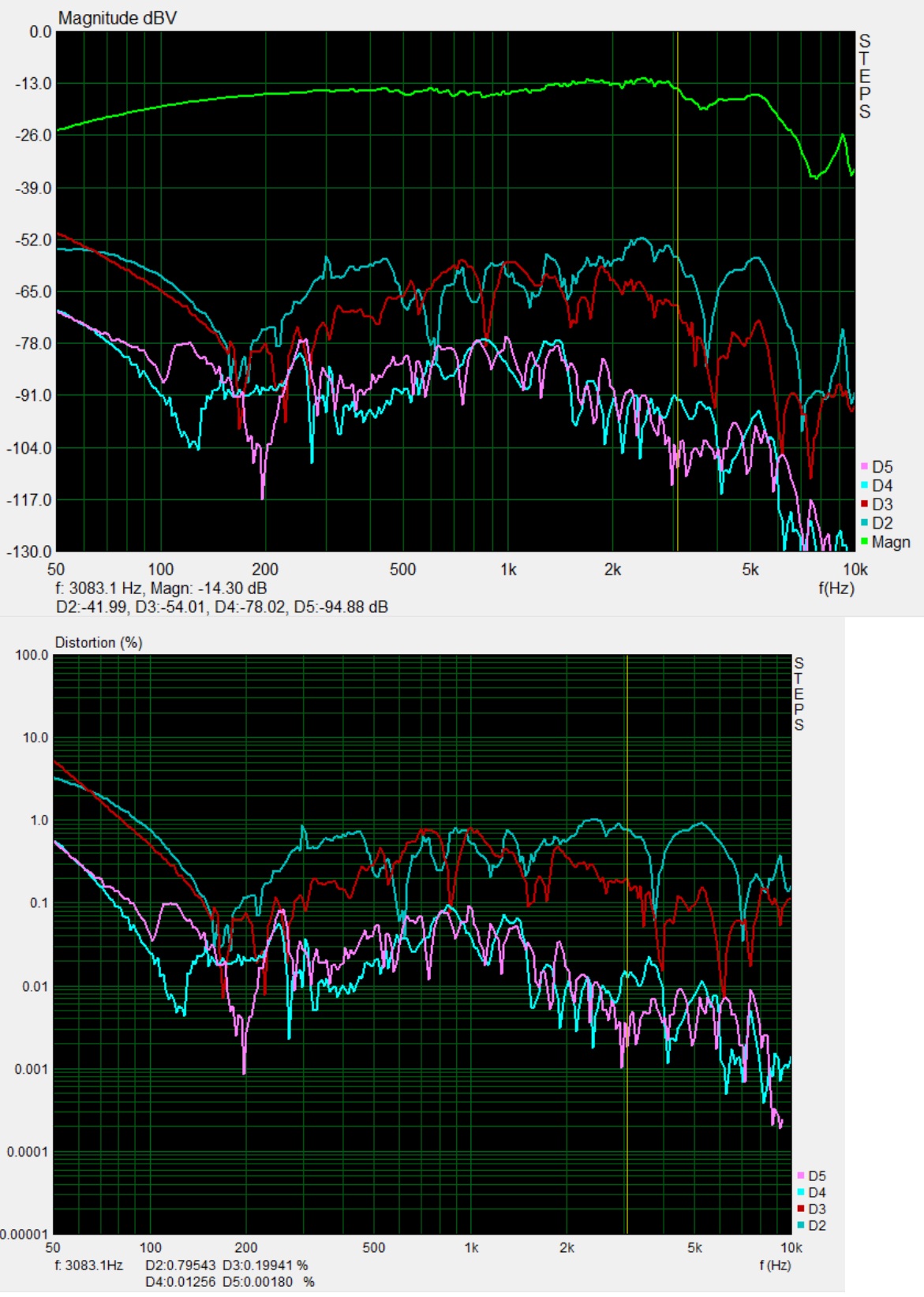The width and height of the screenshot is (924, 1297).
Task: Click the D5 pink swatch in magnitude legend
Action: click(x=865, y=467)
